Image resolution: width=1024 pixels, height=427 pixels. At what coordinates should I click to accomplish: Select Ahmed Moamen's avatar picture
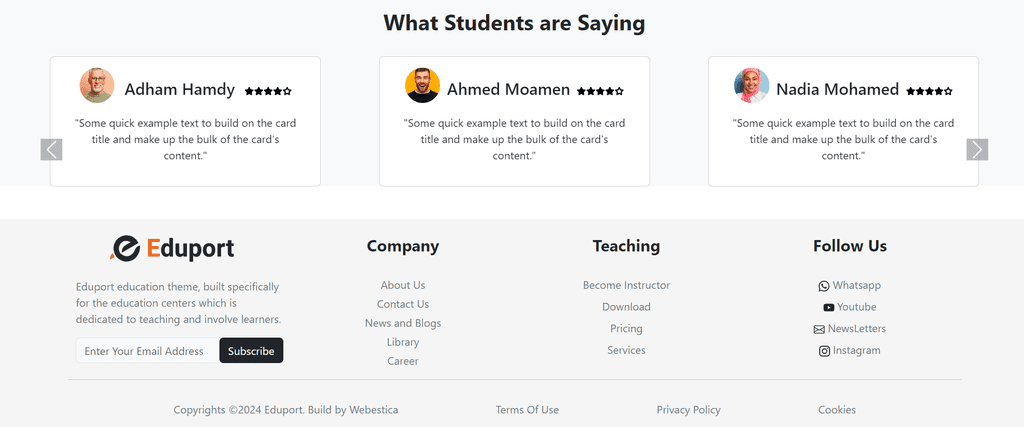coord(422,85)
